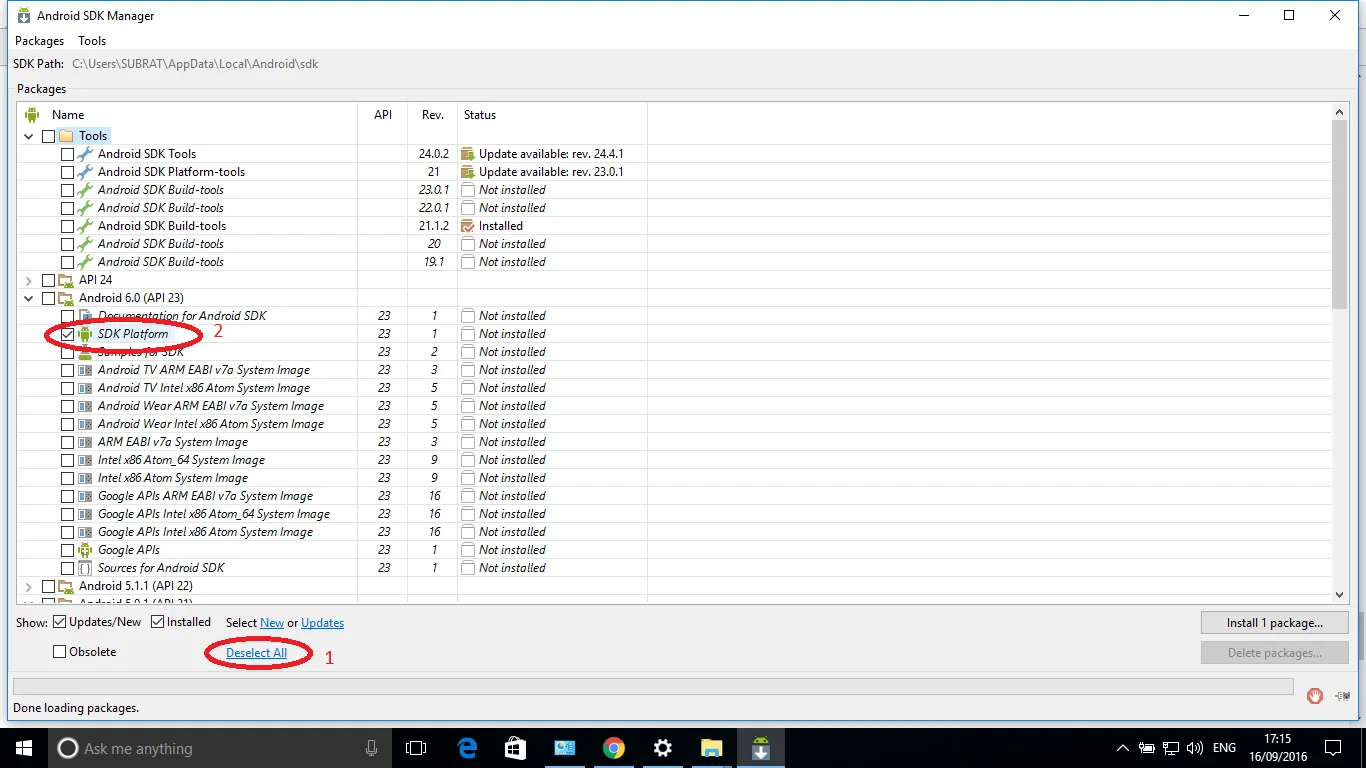This screenshot has width=1366, height=768.
Task: Click the Installed status icon for Build-tools 21.1.2
Action: pyautogui.click(x=467, y=226)
